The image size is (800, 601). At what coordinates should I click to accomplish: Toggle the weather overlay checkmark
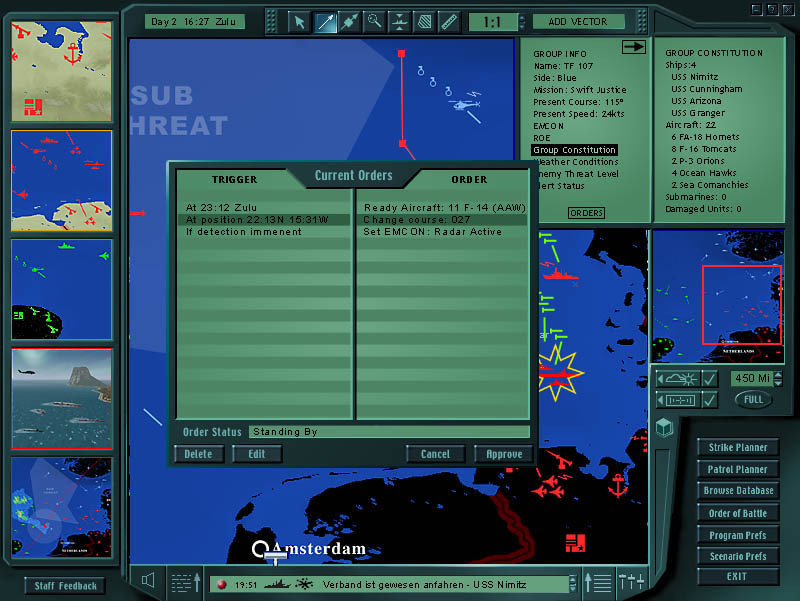[710, 379]
